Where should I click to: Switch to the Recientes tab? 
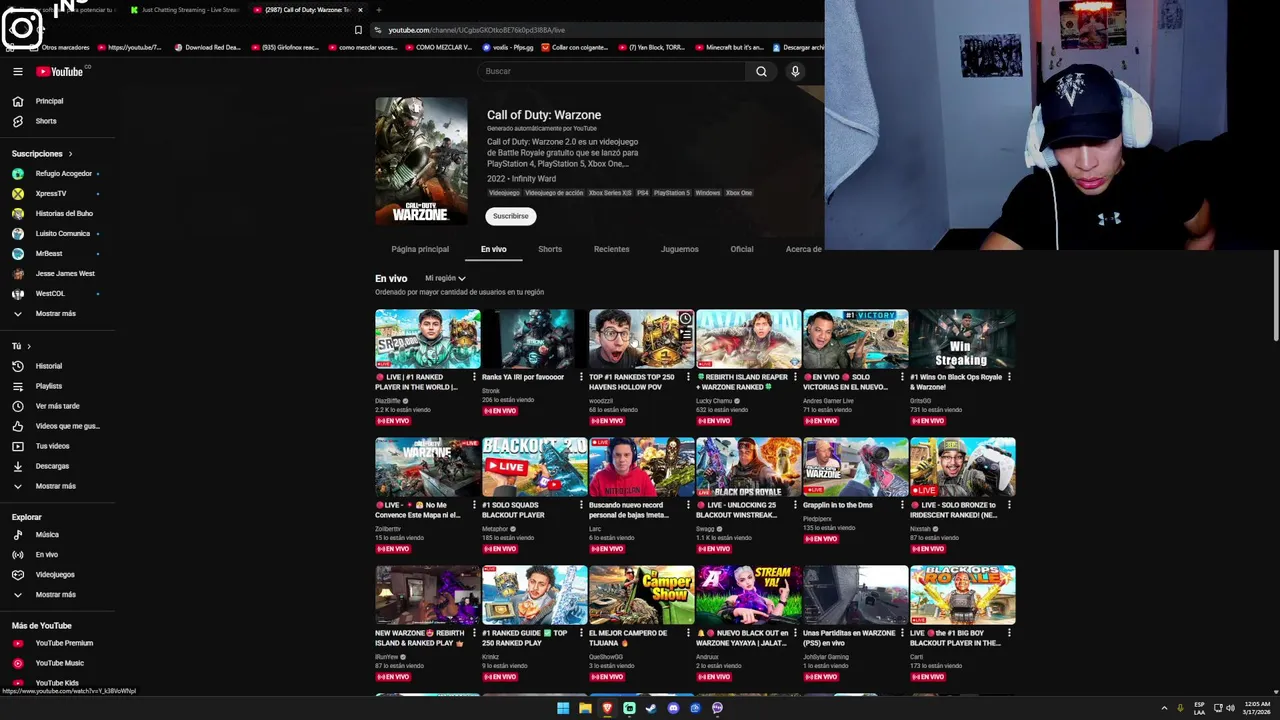pos(611,249)
